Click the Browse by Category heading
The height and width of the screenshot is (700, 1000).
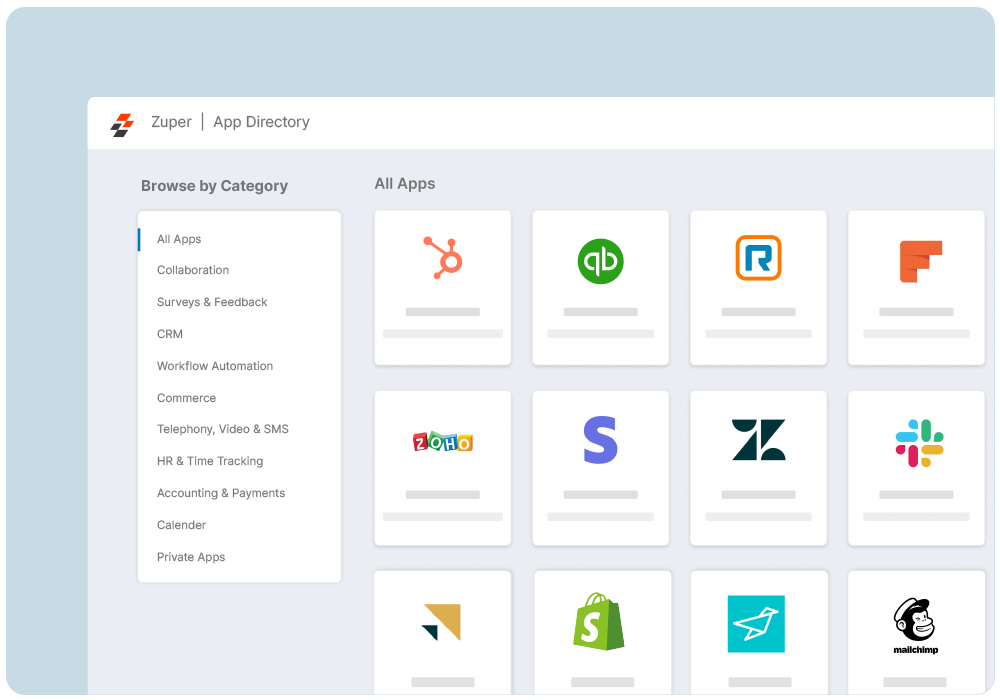(214, 186)
